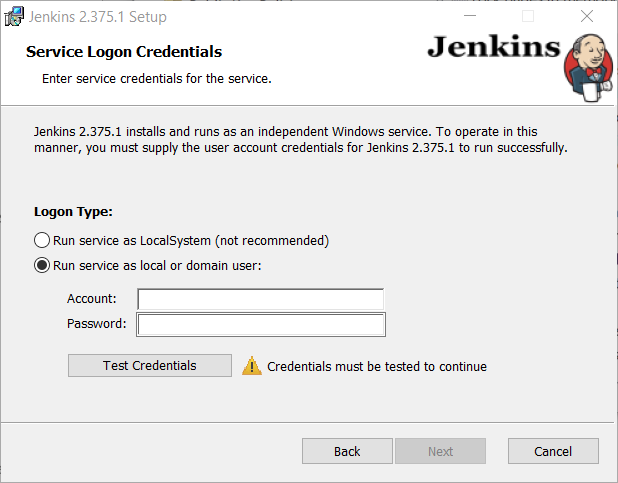Click the Windows service description paragraph
The width and height of the screenshot is (618, 483).
tap(301, 140)
